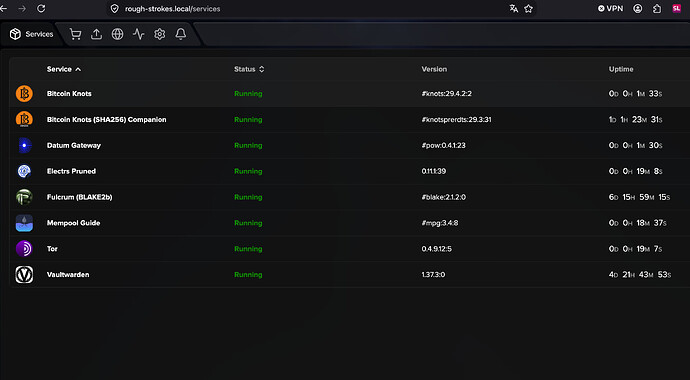Open the sideload upload icon
This screenshot has height=380, width=690.
[x=96, y=34]
